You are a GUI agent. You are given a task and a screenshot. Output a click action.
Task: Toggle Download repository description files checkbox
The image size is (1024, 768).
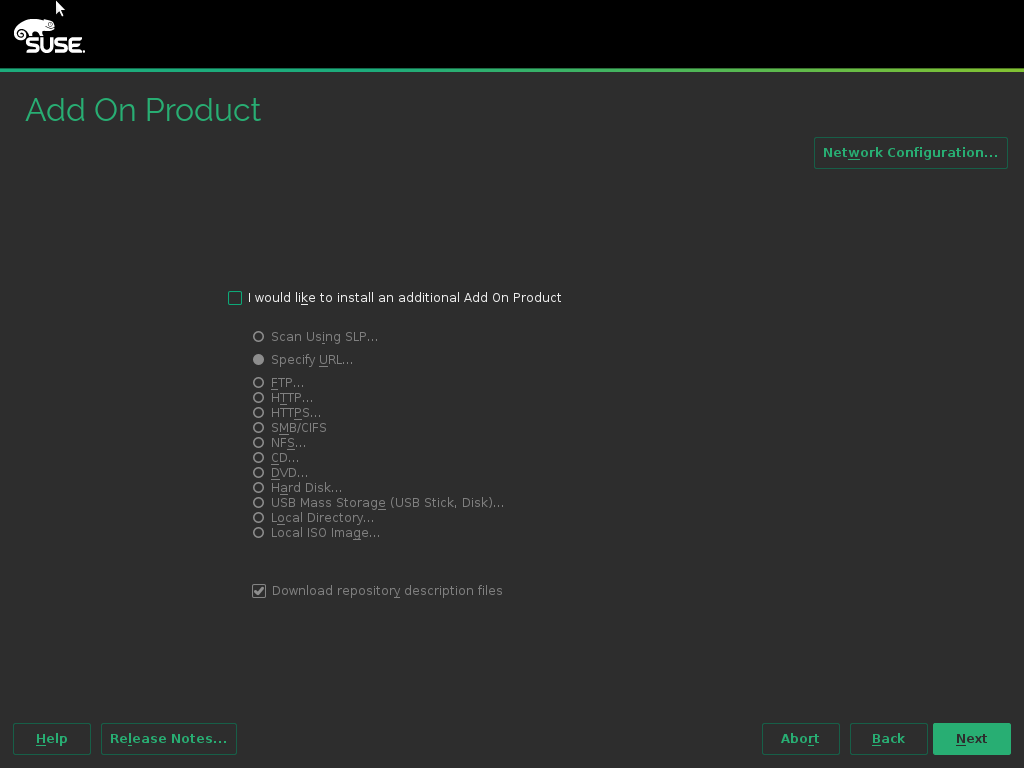pyautogui.click(x=259, y=591)
